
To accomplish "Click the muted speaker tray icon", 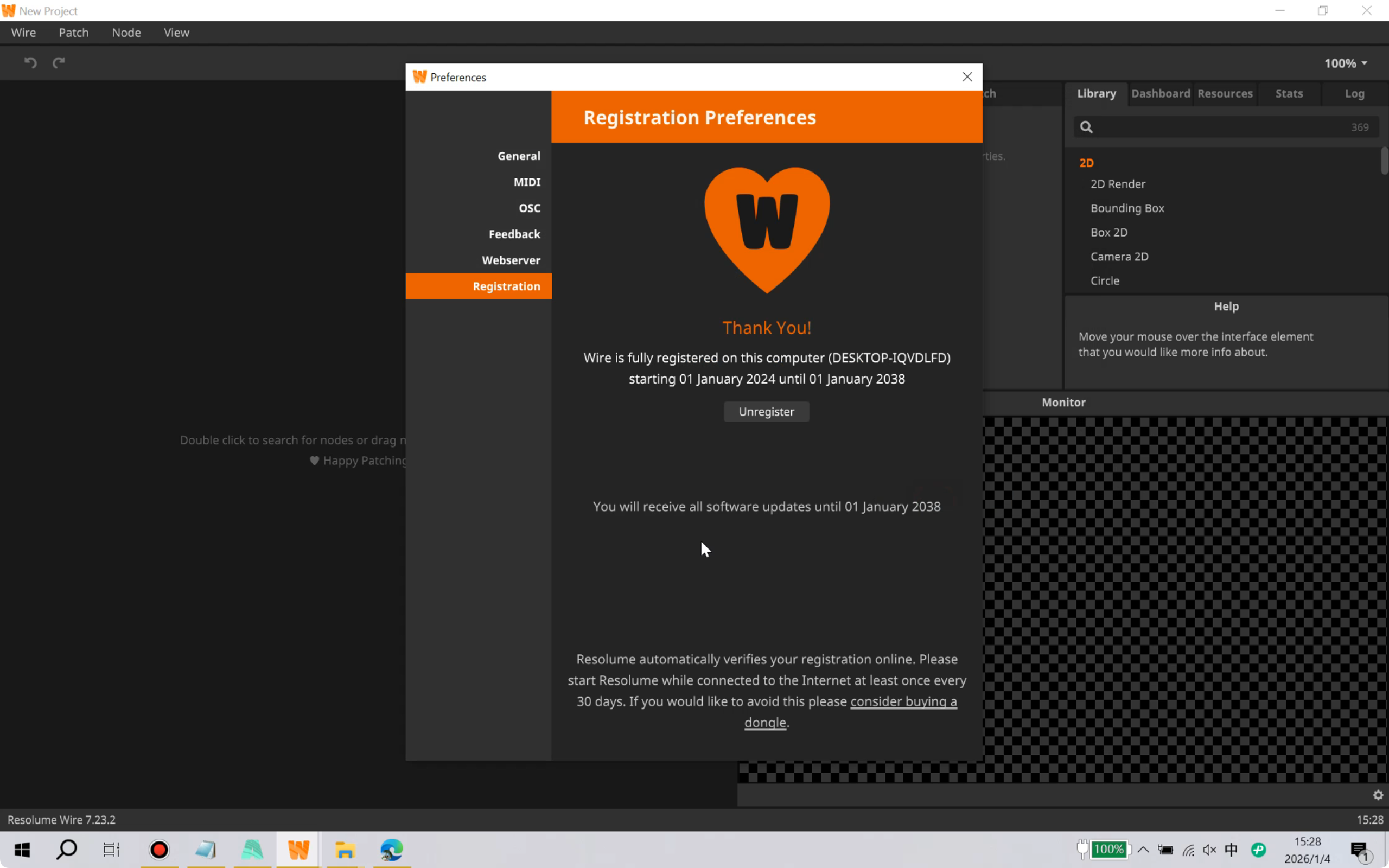I will coord(1209,850).
